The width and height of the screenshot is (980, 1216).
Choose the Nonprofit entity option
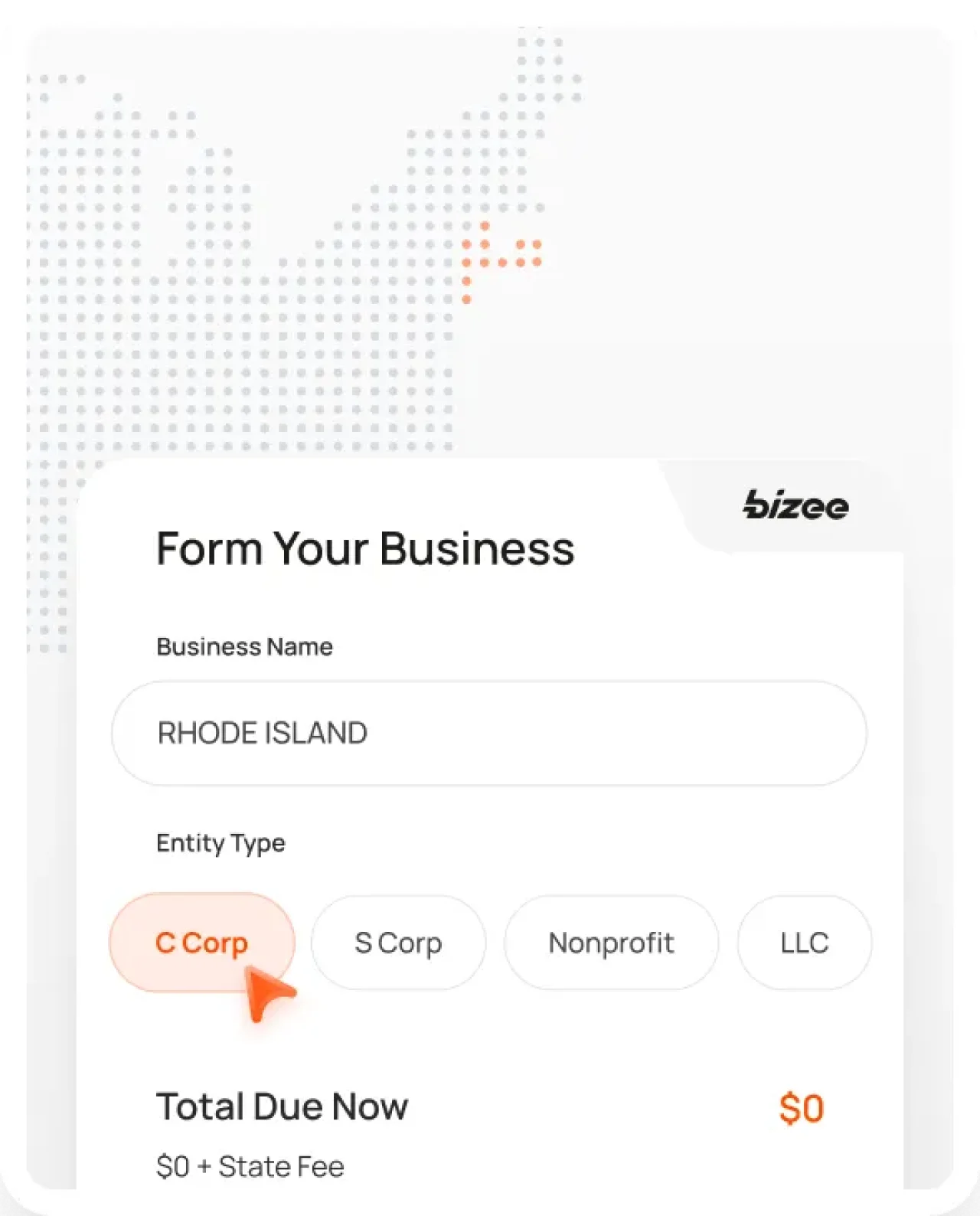pyautogui.click(x=611, y=943)
